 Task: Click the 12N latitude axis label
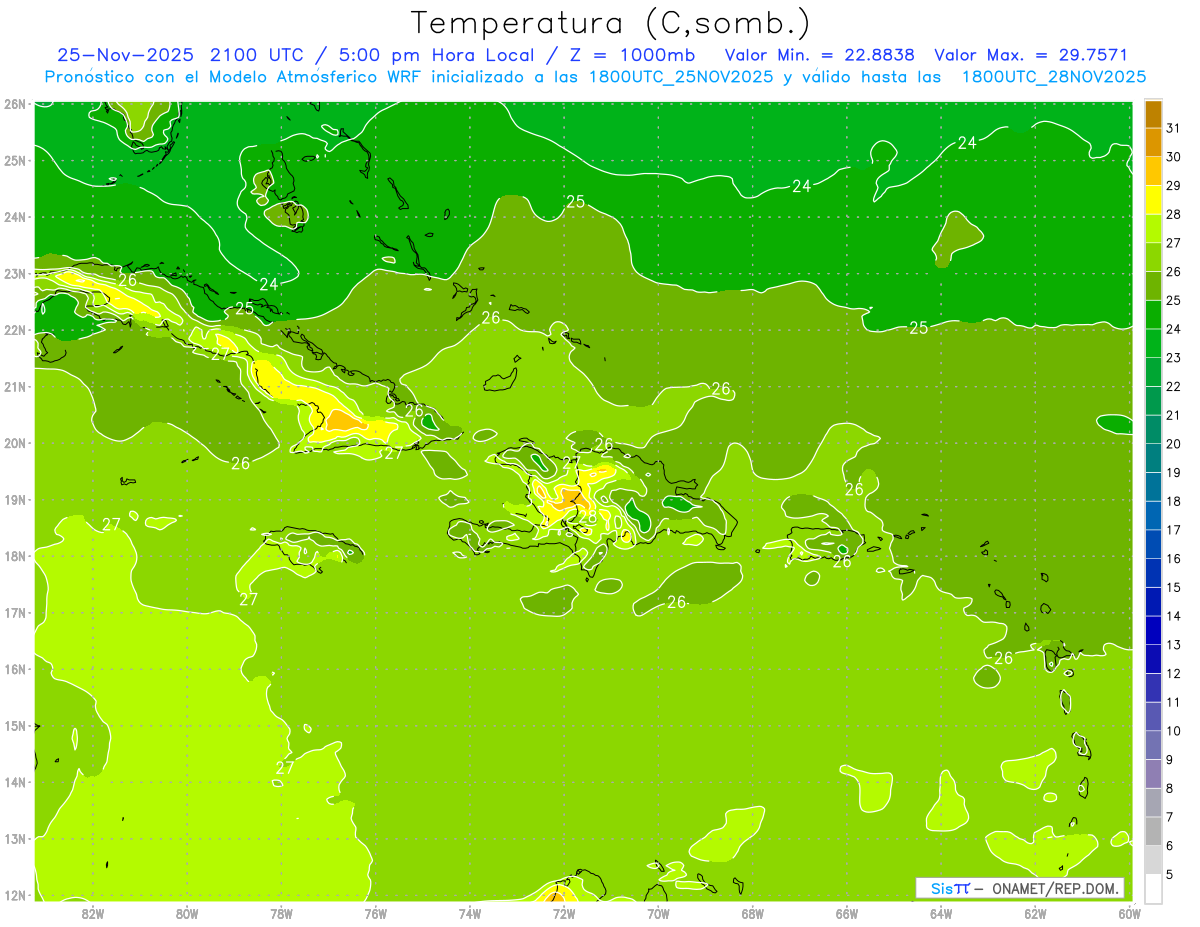pos(15,895)
